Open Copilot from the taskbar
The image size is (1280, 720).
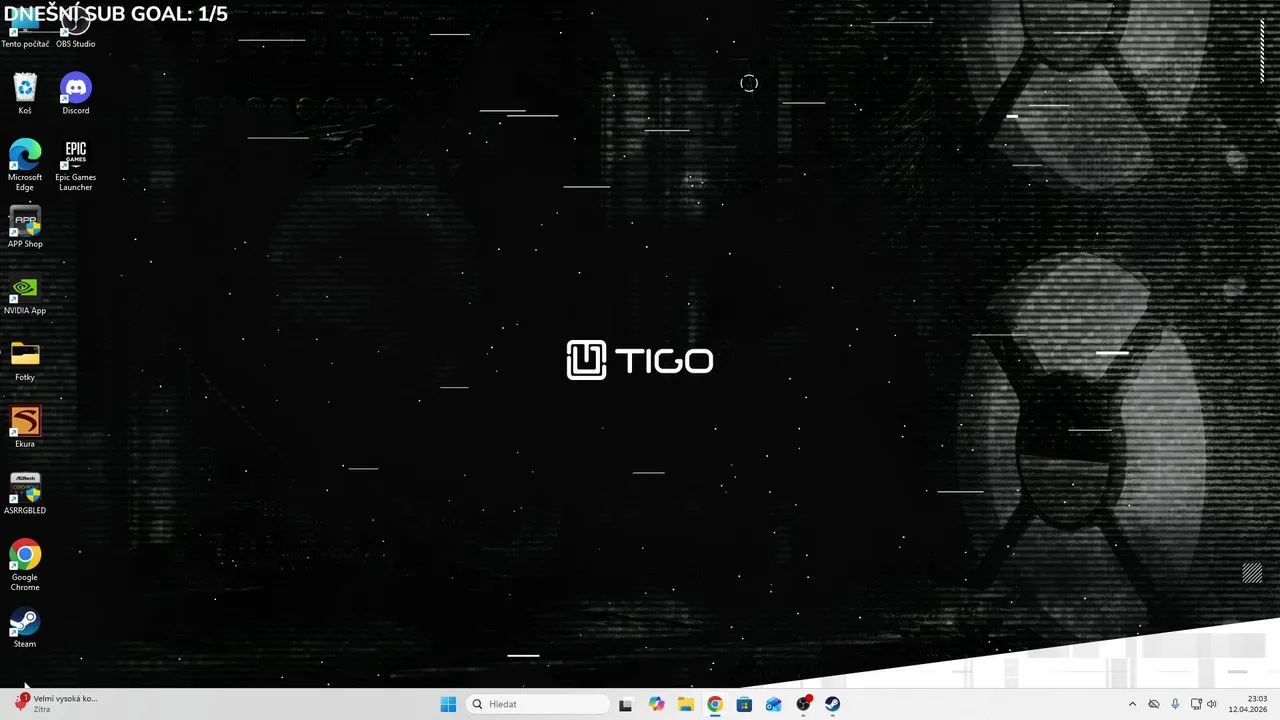point(656,704)
